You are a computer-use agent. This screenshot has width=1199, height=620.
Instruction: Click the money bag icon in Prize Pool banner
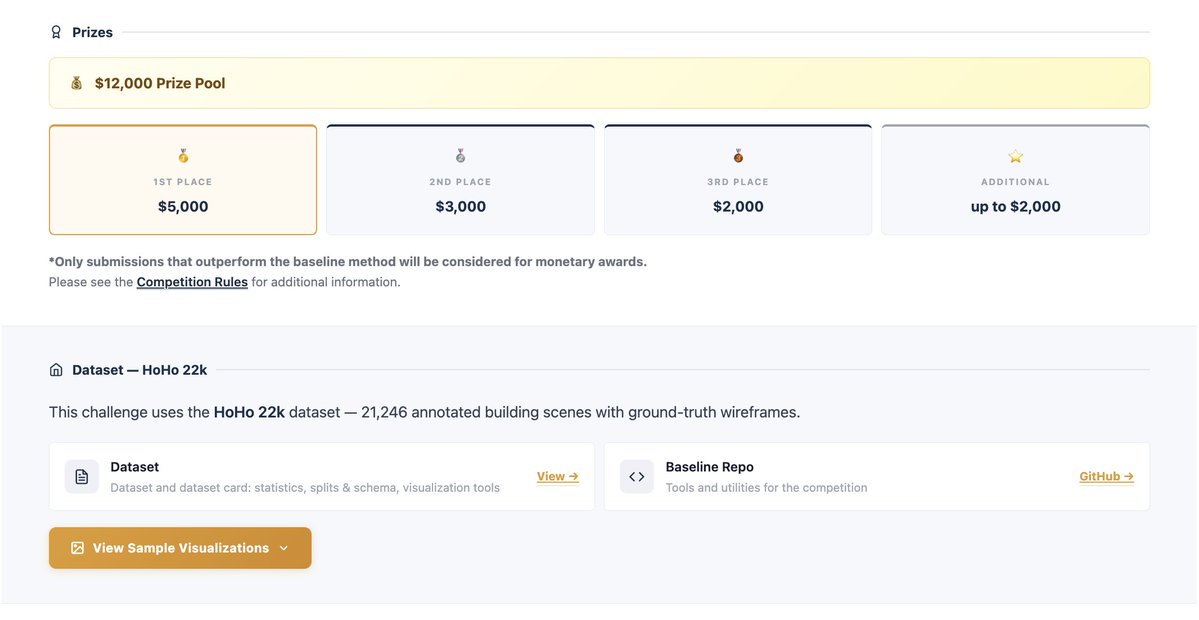(x=76, y=83)
